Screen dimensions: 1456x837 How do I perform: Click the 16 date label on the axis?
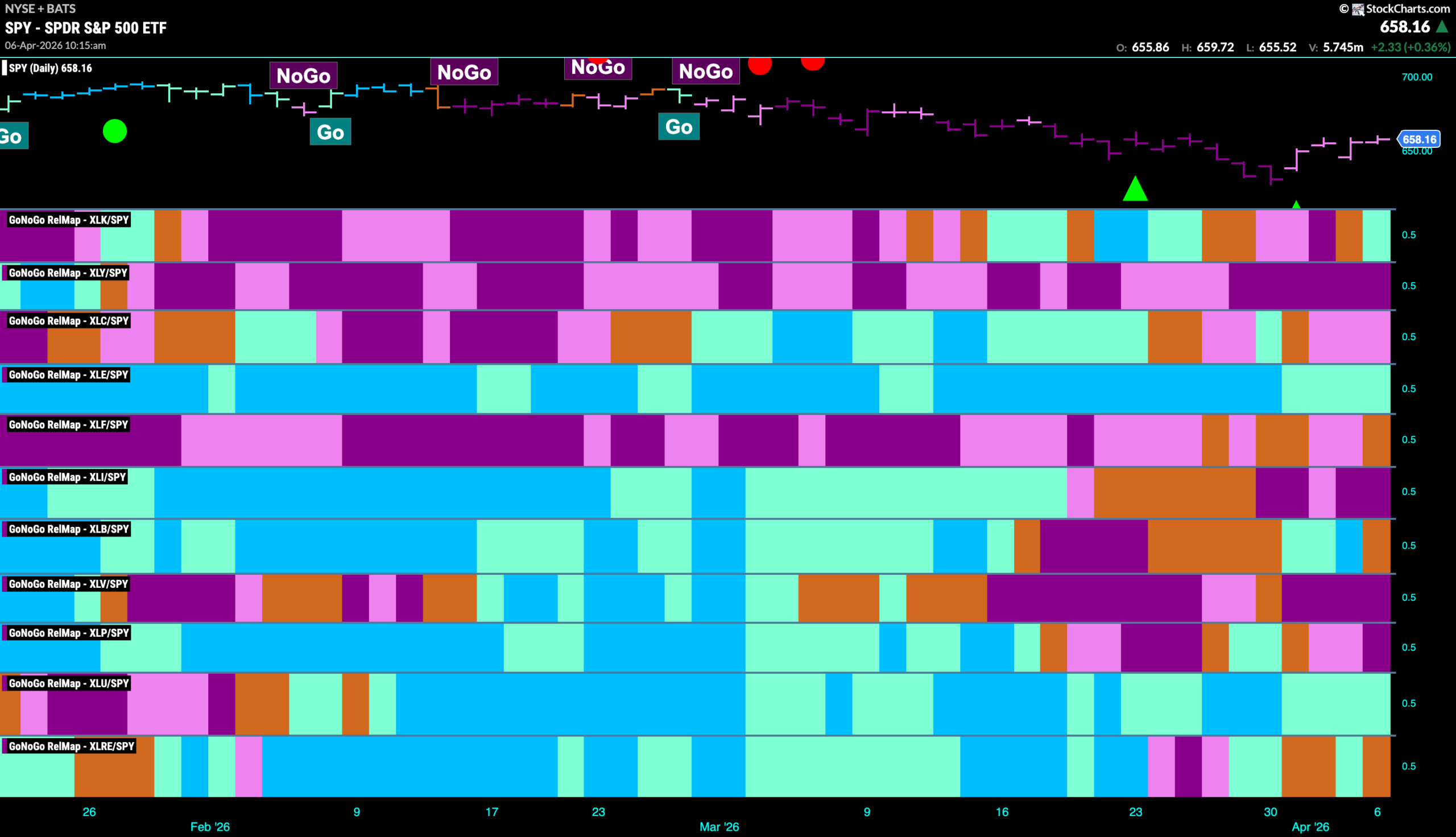1002,812
